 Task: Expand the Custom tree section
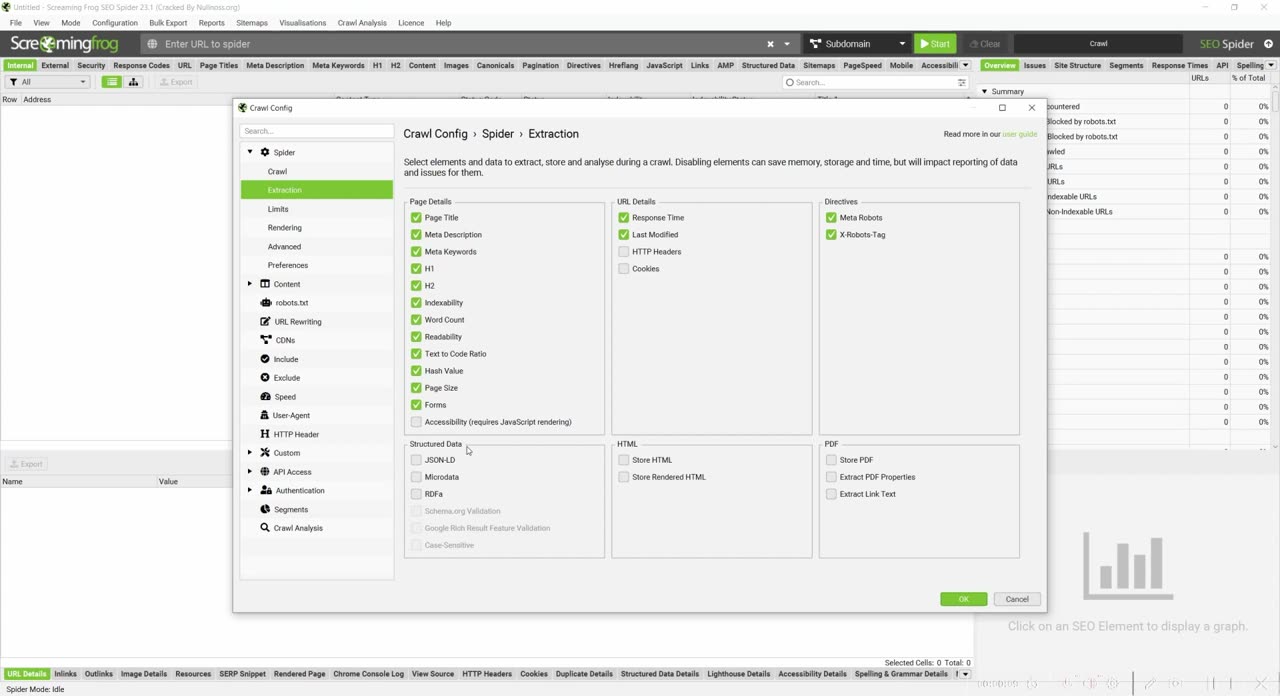point(250,453)
